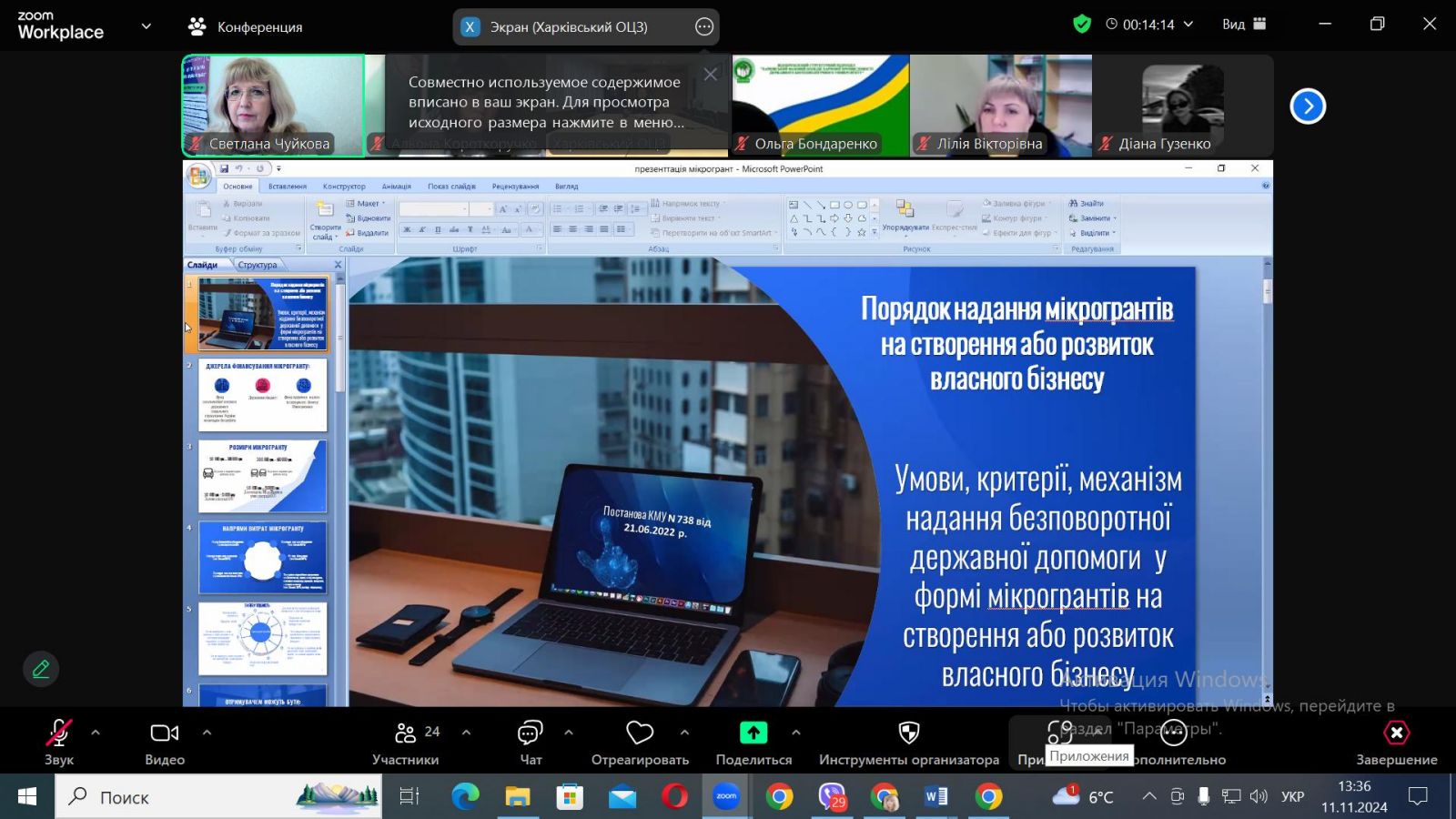The image size is (1456, 819).
Task: Click the green Поделиться share screen button
Action: pyautogui.click(x=753, y=733)
